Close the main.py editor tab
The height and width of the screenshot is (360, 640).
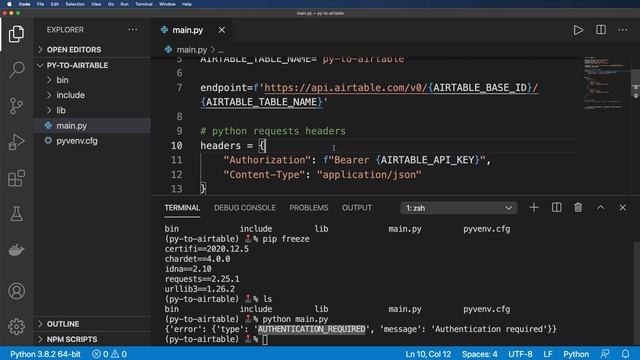click(x=222, y=30)
